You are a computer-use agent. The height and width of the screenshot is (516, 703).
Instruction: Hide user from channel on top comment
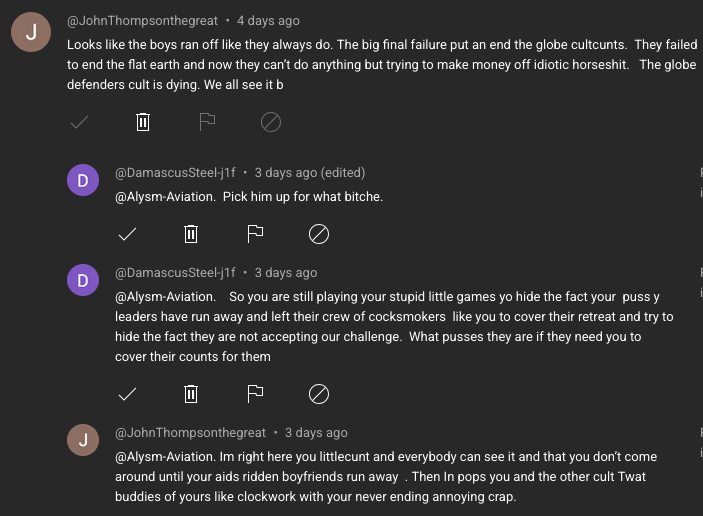(271, 122)
